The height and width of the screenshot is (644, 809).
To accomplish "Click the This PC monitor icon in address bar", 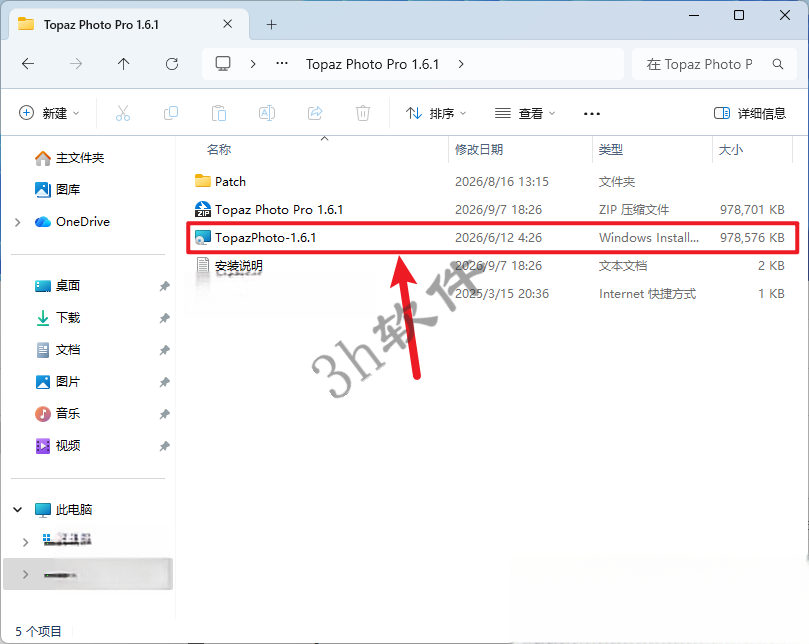I will pos(223,64).
